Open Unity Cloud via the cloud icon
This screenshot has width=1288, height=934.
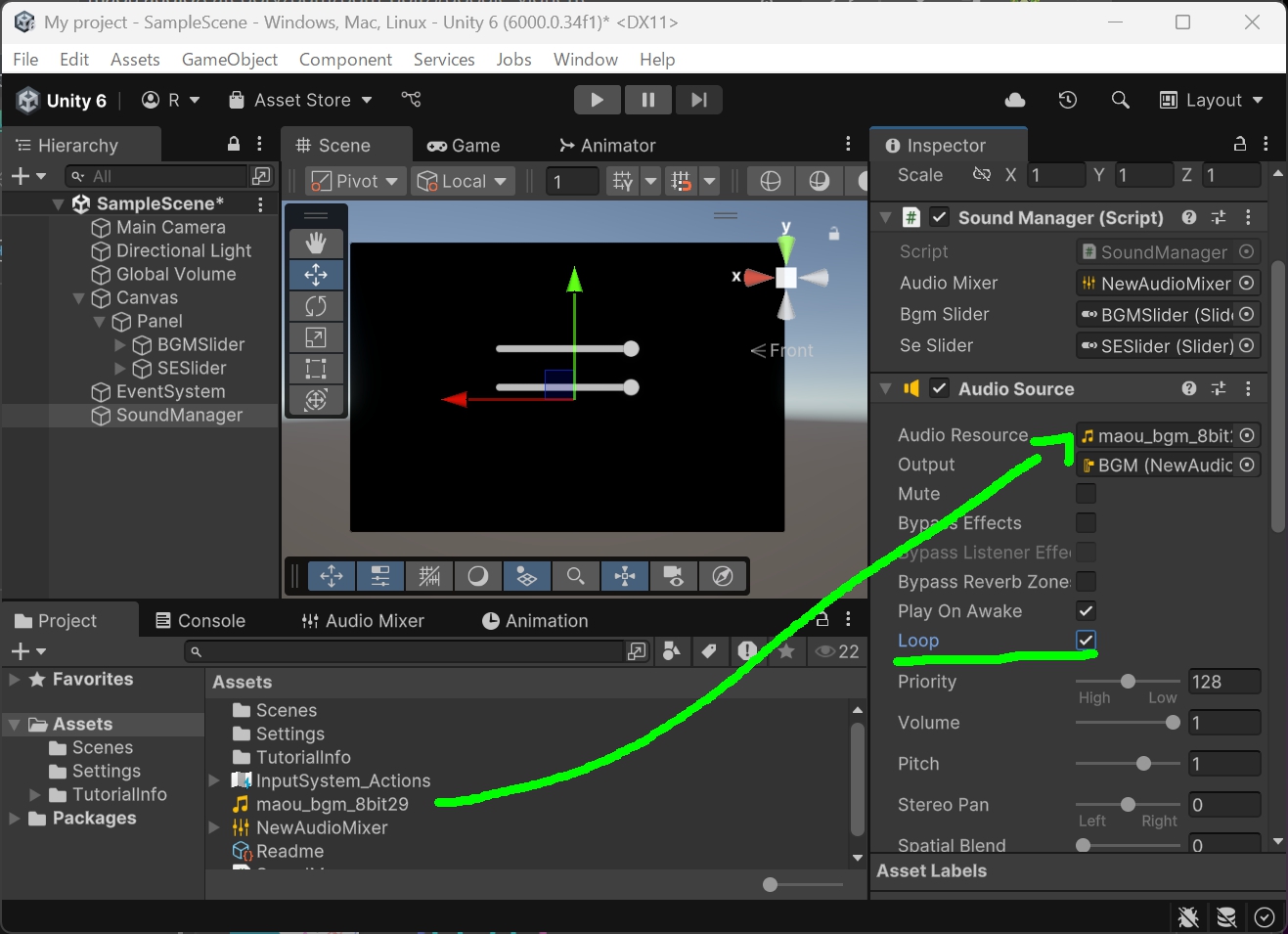click(1015, 100)
